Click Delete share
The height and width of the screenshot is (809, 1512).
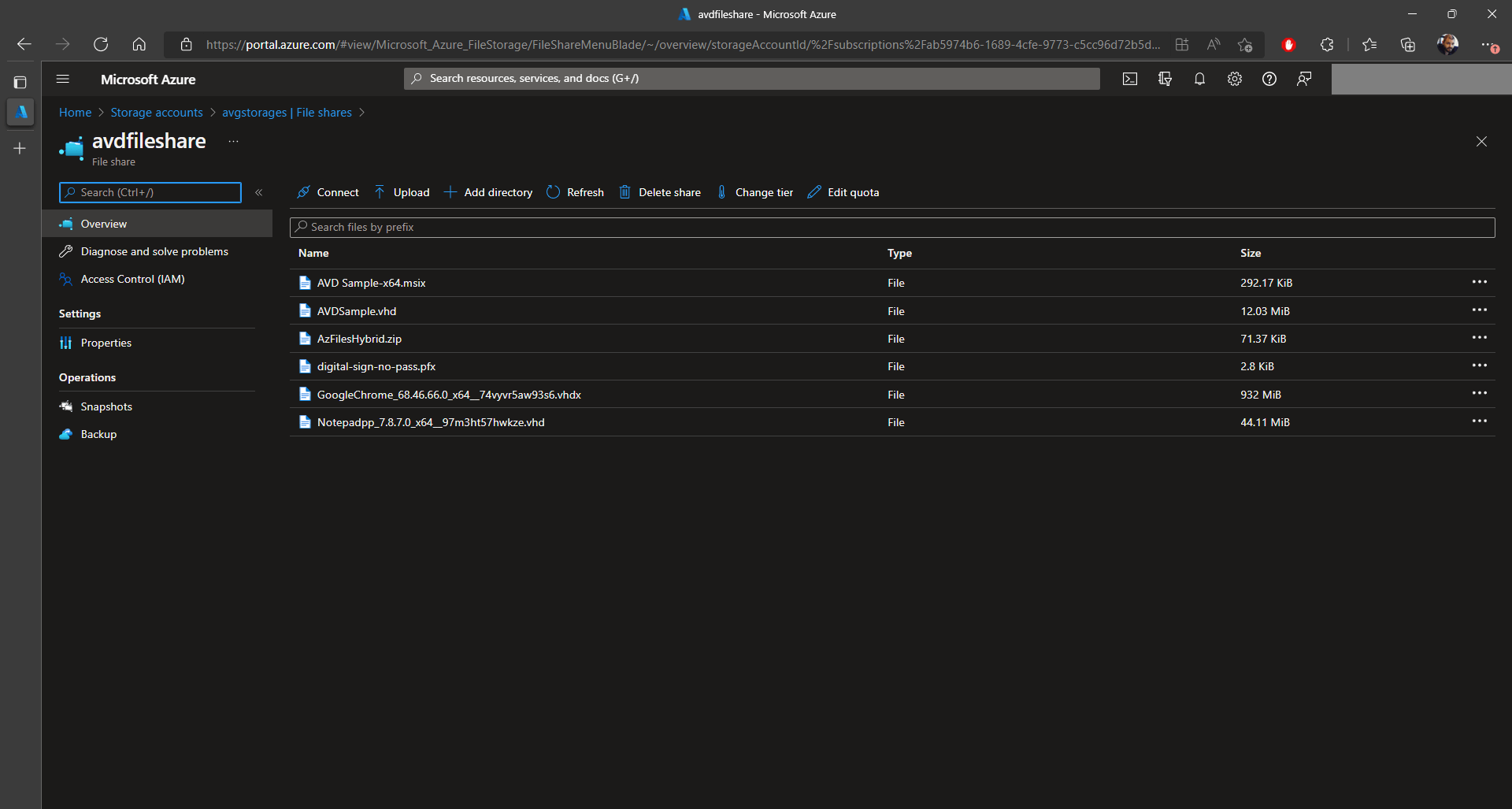point(660,192)
